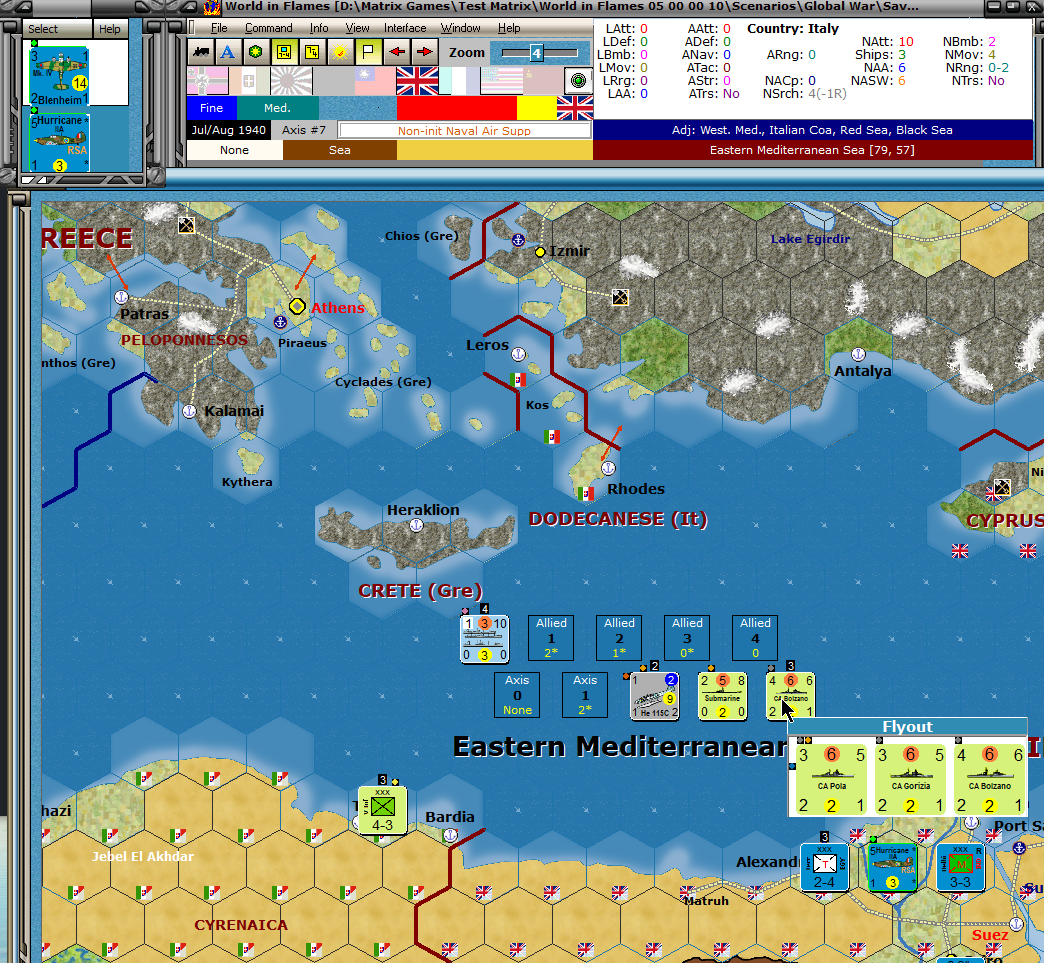Select the Allied 4 sea box section
Viewport: 1044px width, 963px height.
(755, 638)
